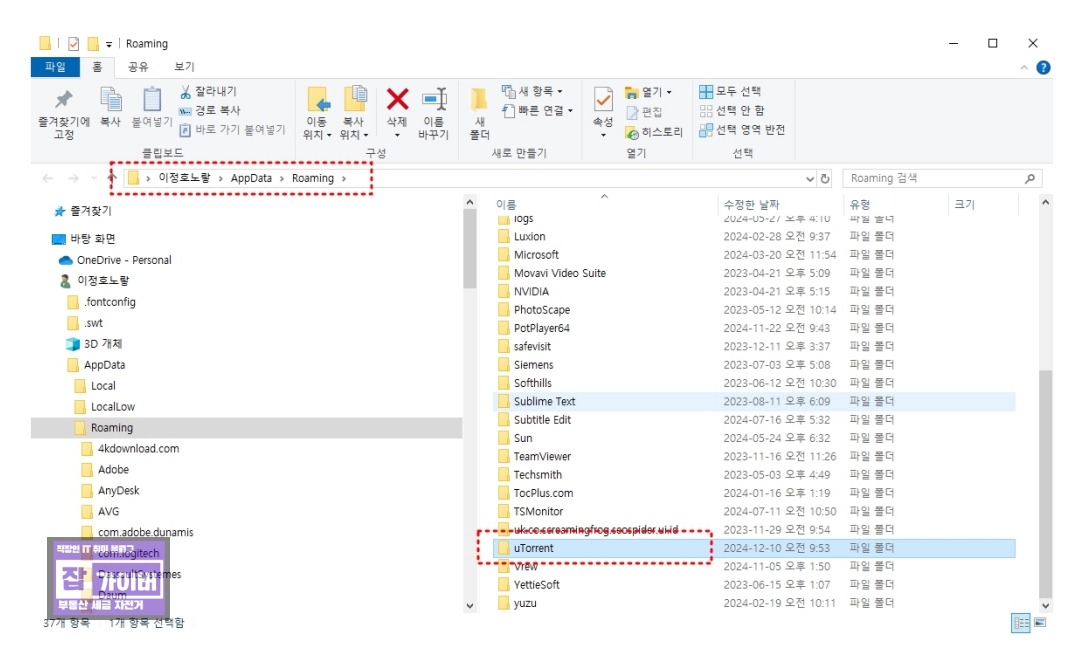This screenshot has width=1084, height=664.
Task: Open New item (새 항목) dropdown
Action: 532,91
